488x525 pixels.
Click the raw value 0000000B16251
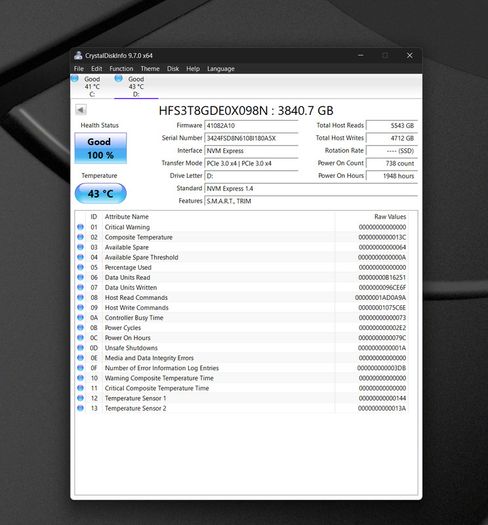pyautogui.click(x=382, y=278)
